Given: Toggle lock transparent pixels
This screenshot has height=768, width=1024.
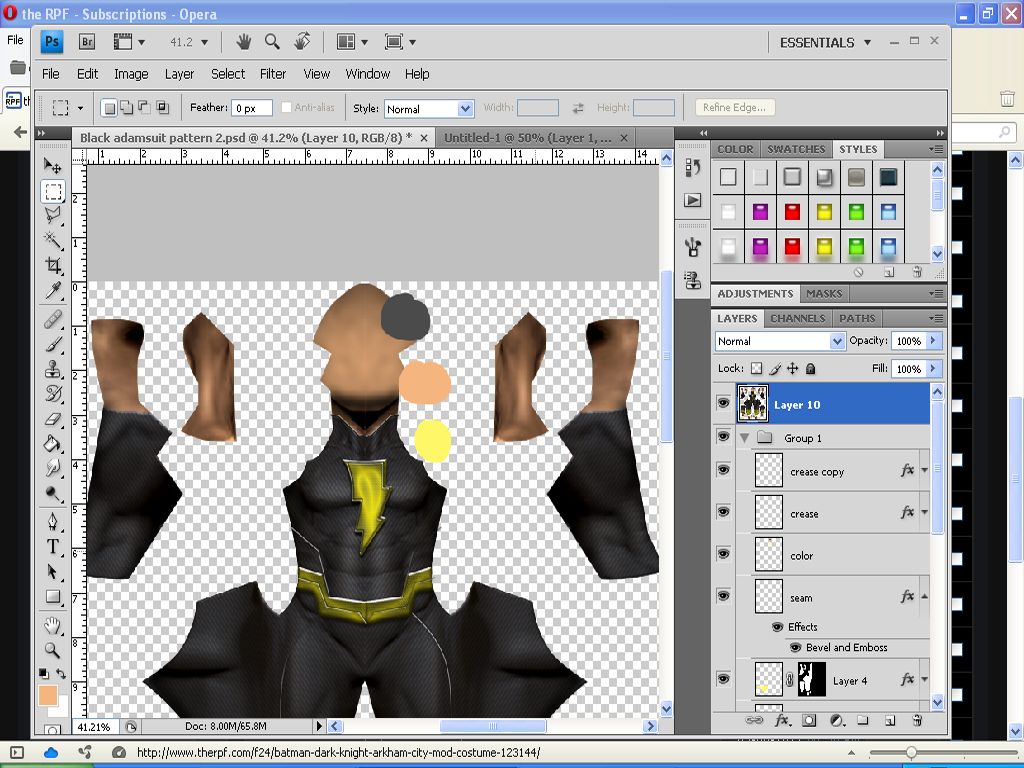Looking at the screenshot, I should click(x=756, y=368).
